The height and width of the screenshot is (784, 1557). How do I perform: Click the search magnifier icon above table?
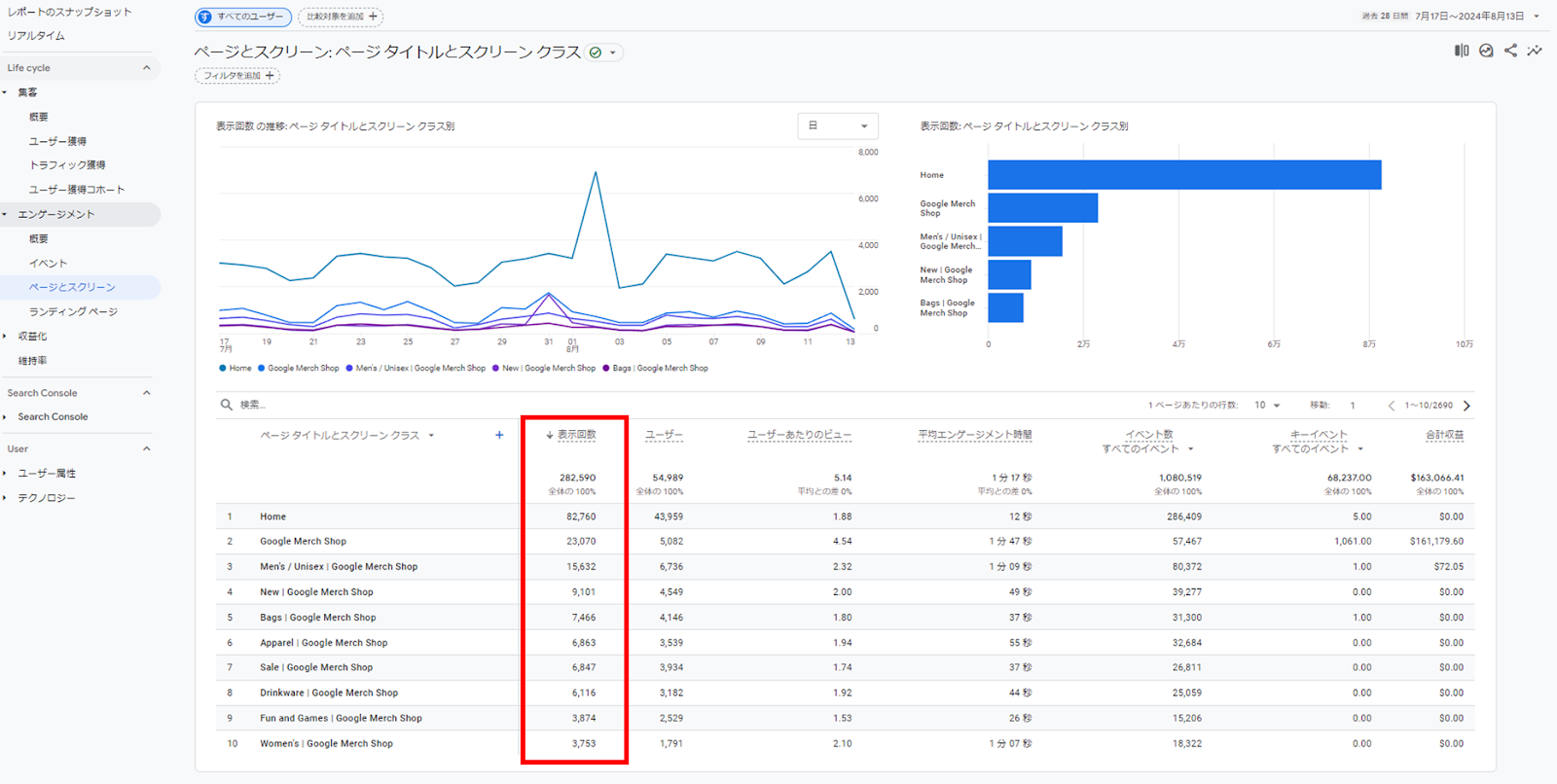point(226,405)
